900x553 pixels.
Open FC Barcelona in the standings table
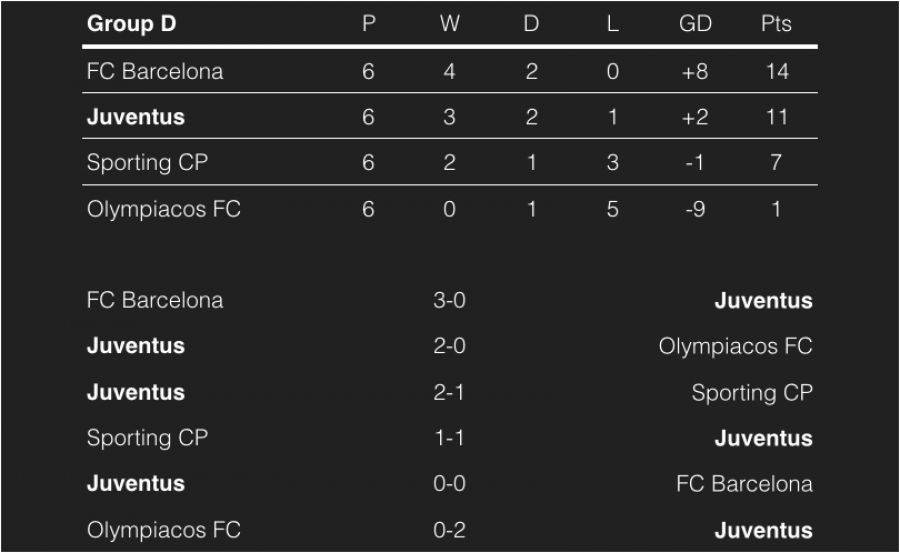[x=155, y=71]
